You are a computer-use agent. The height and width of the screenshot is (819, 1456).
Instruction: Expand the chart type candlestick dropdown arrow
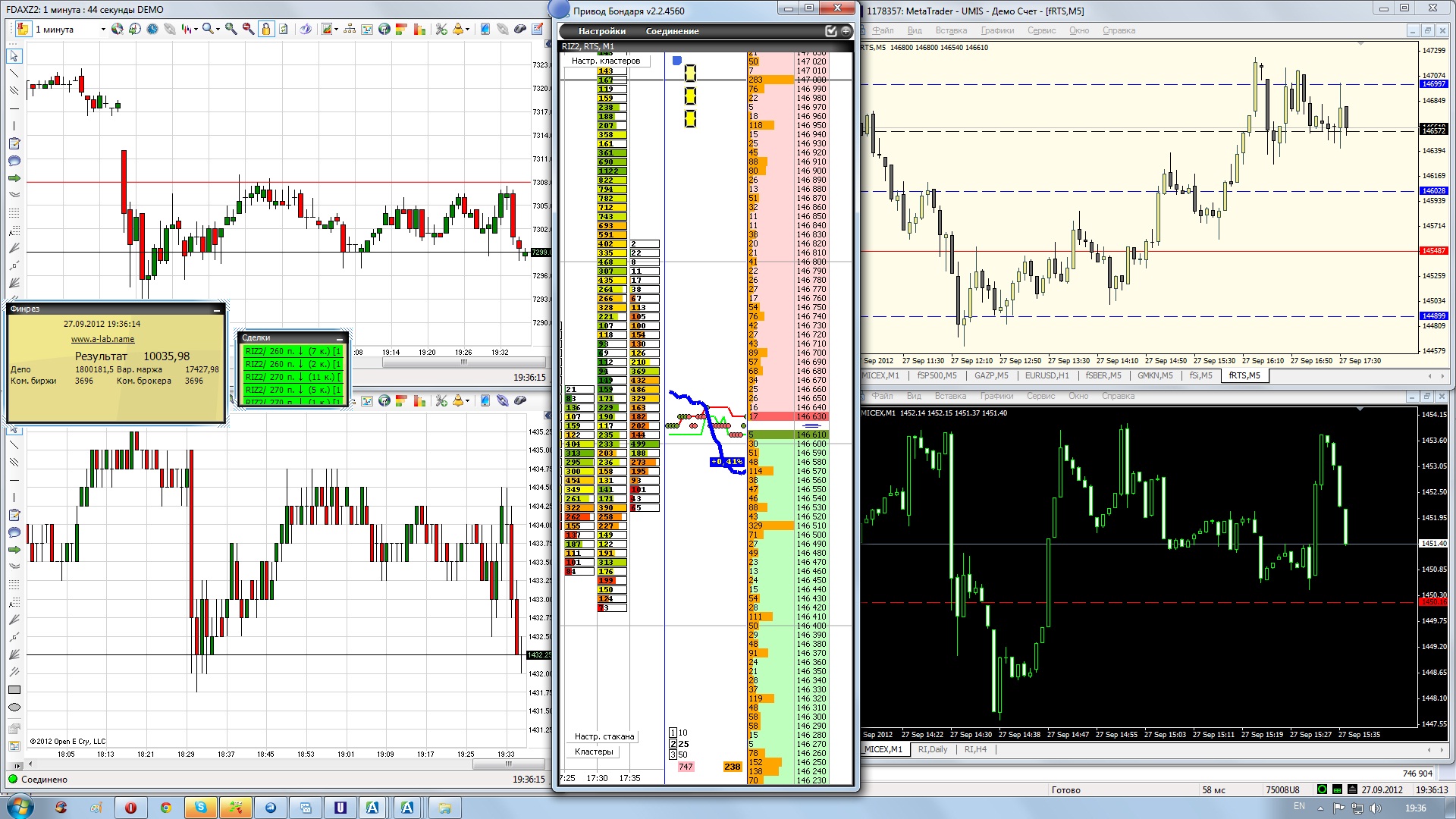[196, 30]
